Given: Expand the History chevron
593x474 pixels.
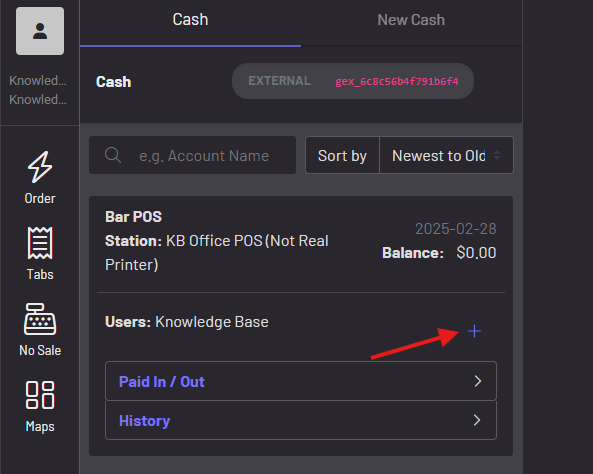Looking at the screenshot, I should click(x=477, y=420).
